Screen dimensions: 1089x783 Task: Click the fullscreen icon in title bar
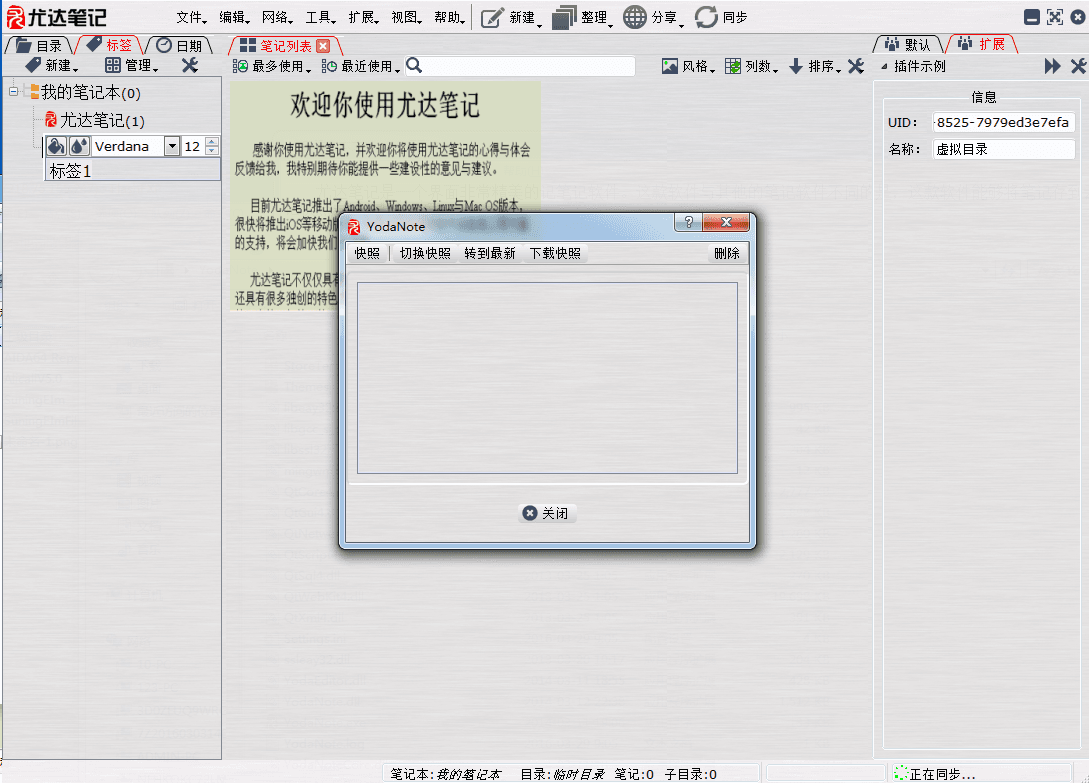[1054, 17]
